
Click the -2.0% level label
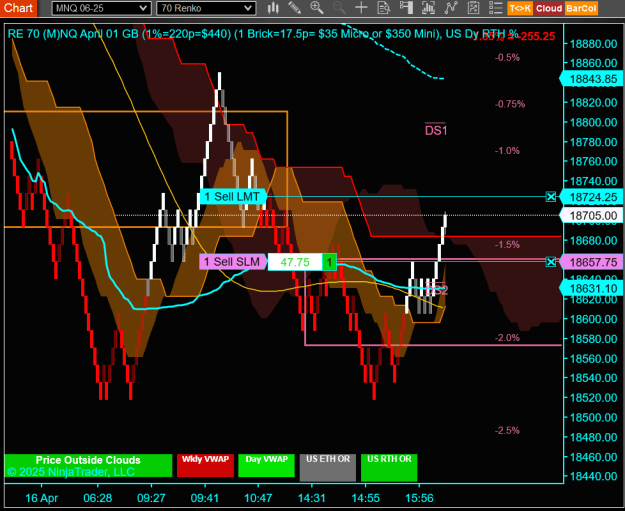coord(507,338)
